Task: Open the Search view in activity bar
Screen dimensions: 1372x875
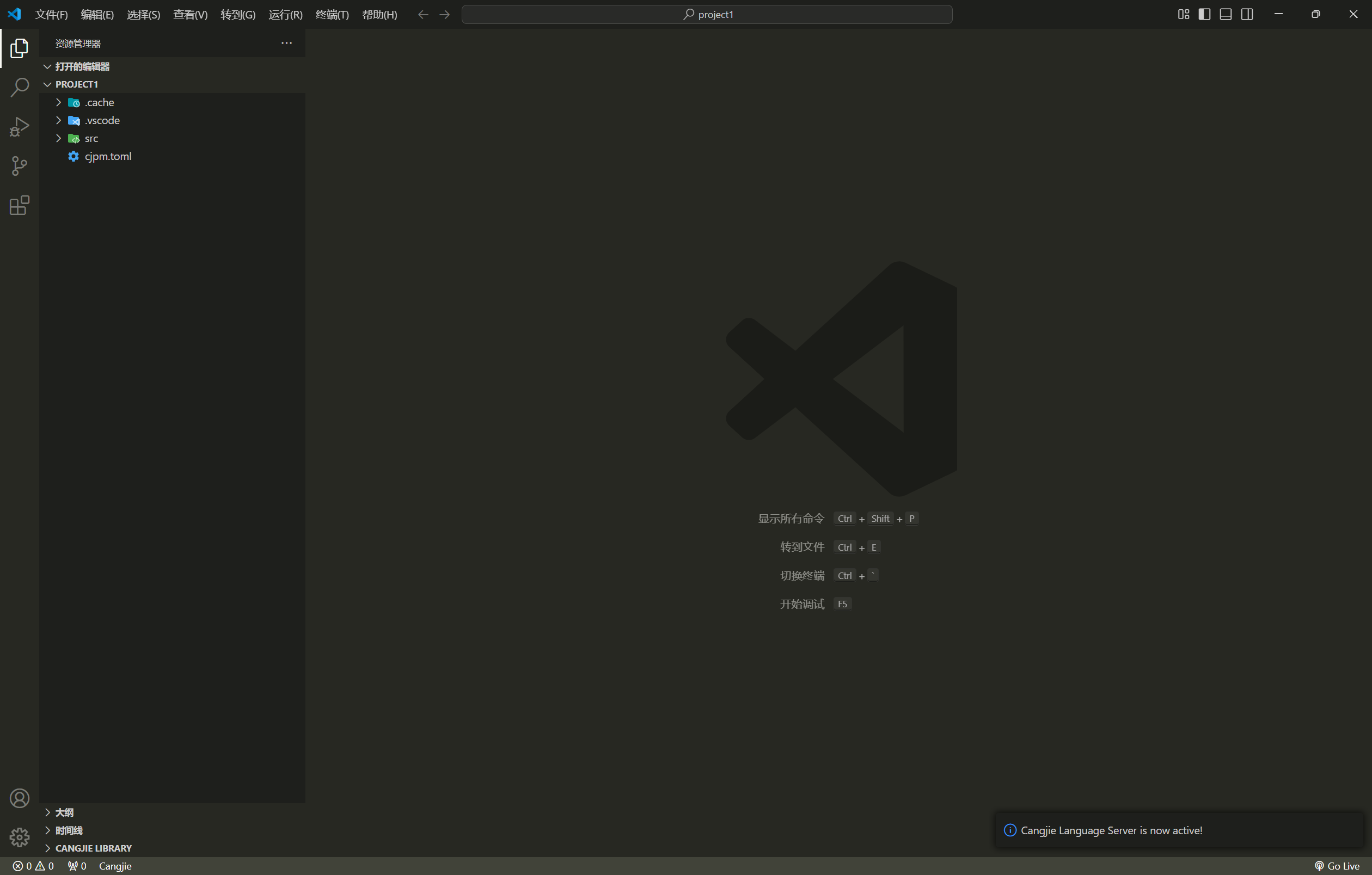Action: tap(20, 87)
